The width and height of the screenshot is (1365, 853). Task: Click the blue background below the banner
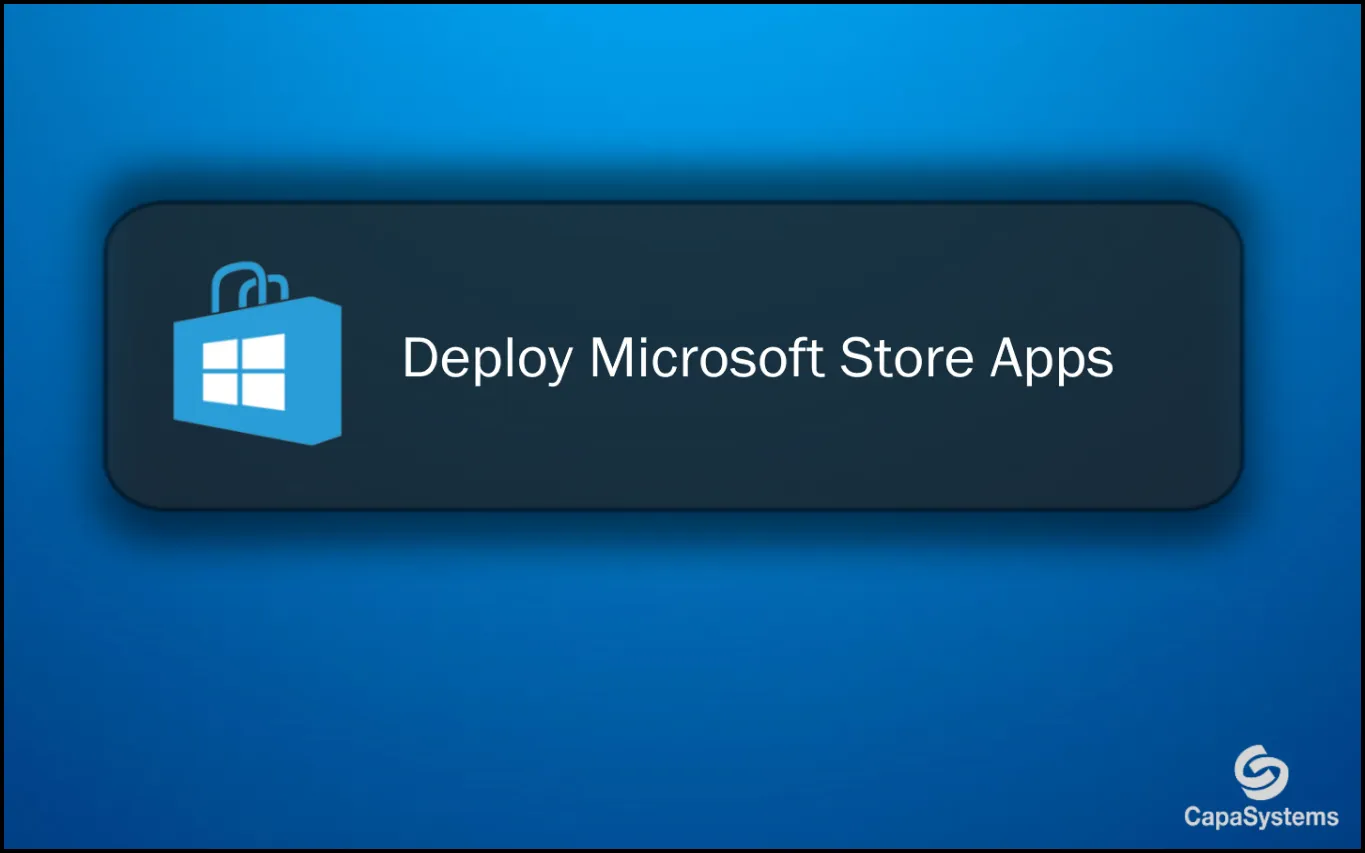(600, 680)
